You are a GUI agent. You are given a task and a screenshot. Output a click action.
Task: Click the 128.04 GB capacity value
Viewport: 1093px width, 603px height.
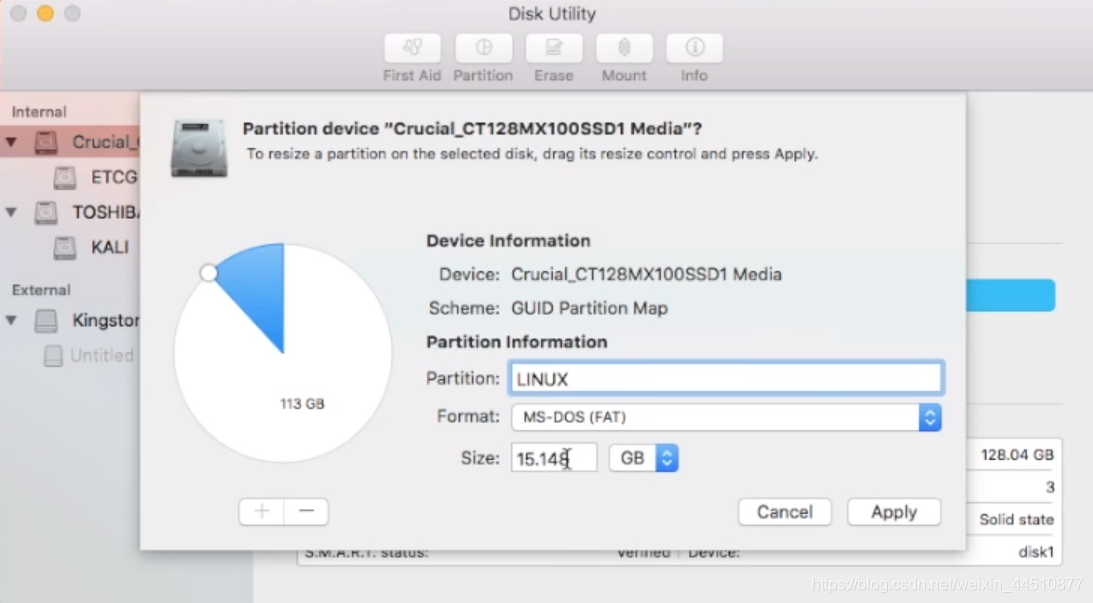coord(1017,455)
